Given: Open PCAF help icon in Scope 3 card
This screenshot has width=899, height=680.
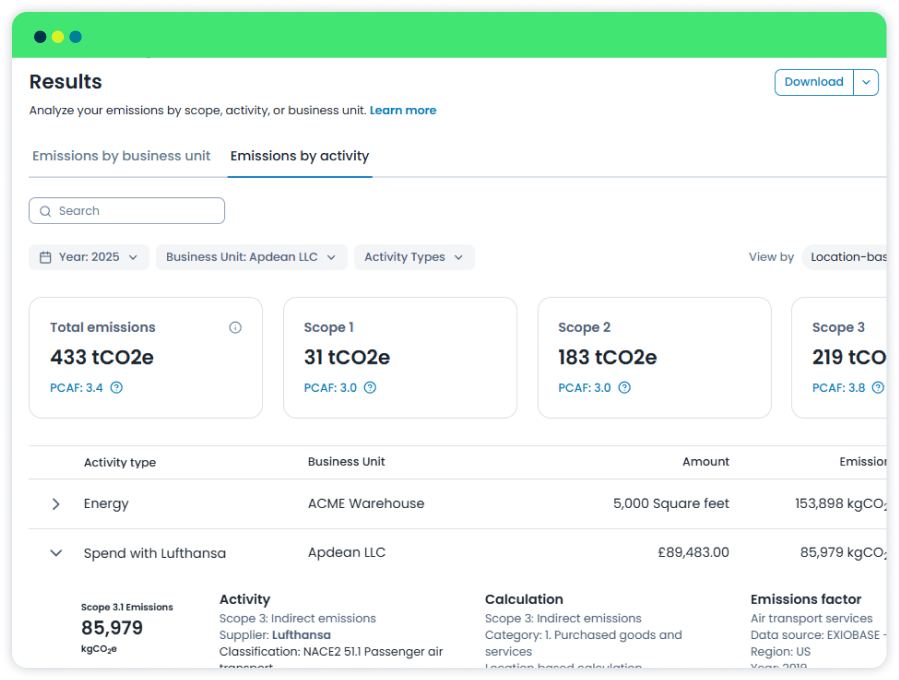Looking at the screenshot, I should pyautogui.click(x=878, y=388).
